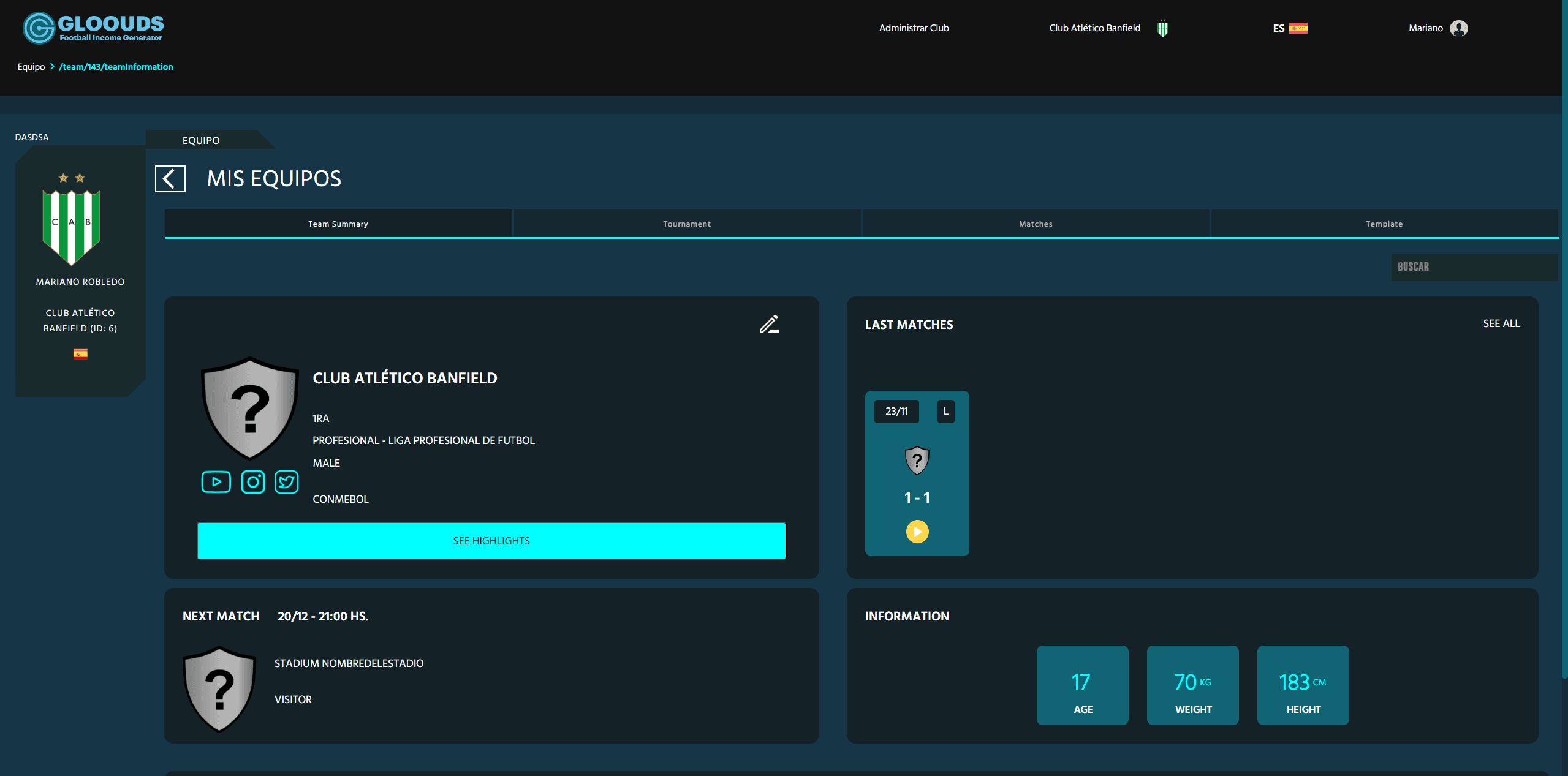Open the team's YouTube link icon
1568x776 pixels.
pos(216,482)
